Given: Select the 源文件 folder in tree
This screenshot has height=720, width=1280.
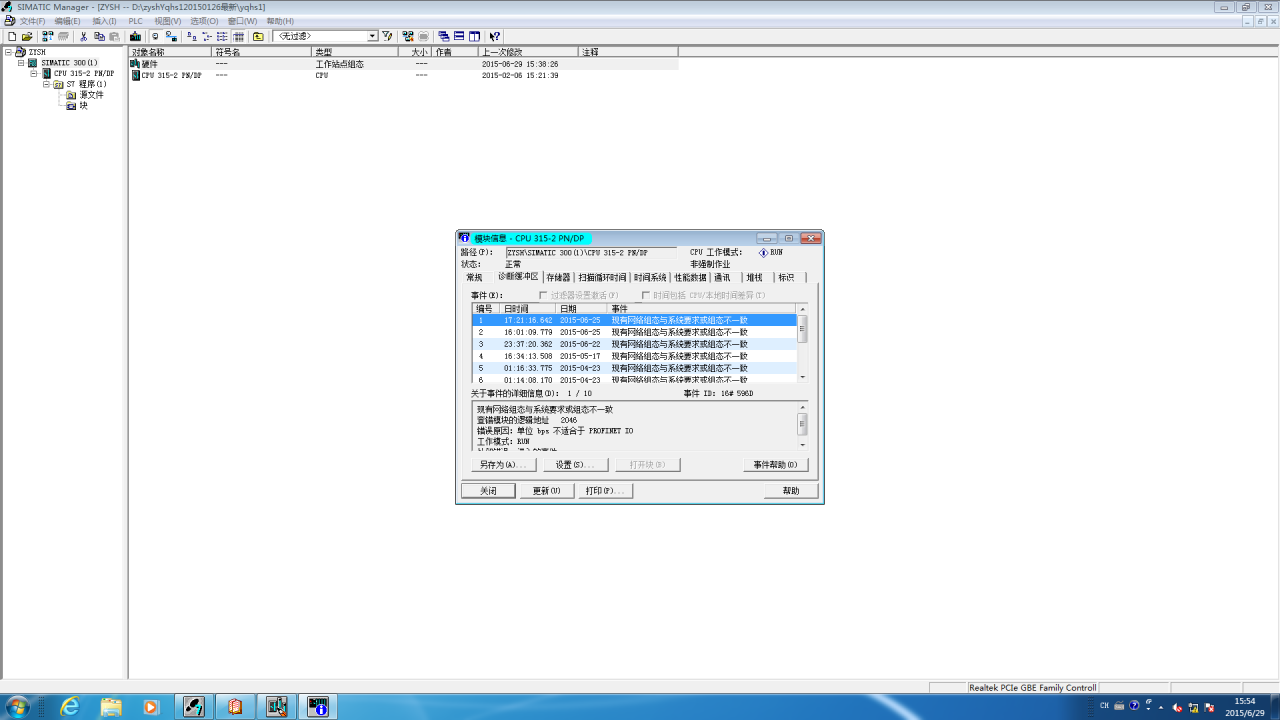Looking at the screenshot, I should tap(85, 95).
